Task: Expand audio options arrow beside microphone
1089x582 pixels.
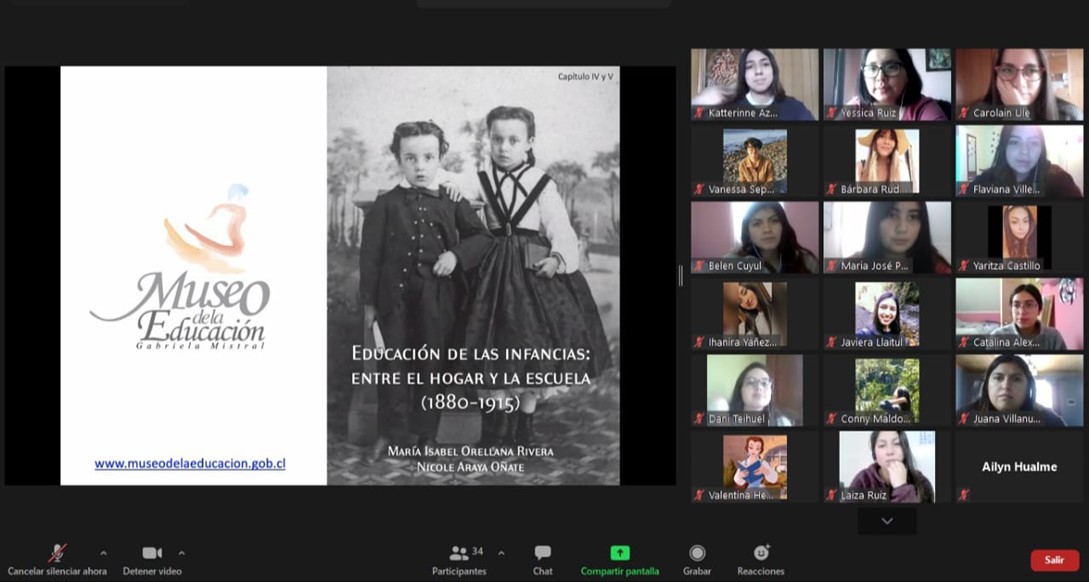Action: click(103, 554)
